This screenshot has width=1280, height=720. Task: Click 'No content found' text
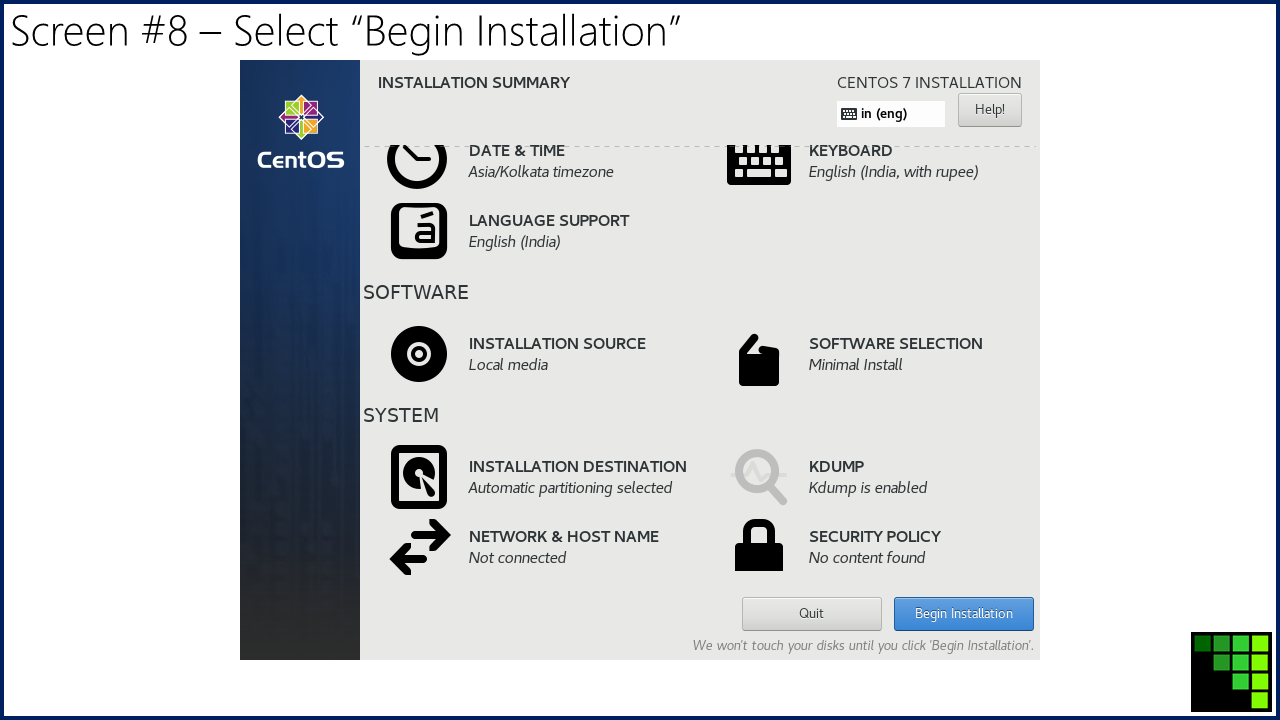[x=867, y=558]
